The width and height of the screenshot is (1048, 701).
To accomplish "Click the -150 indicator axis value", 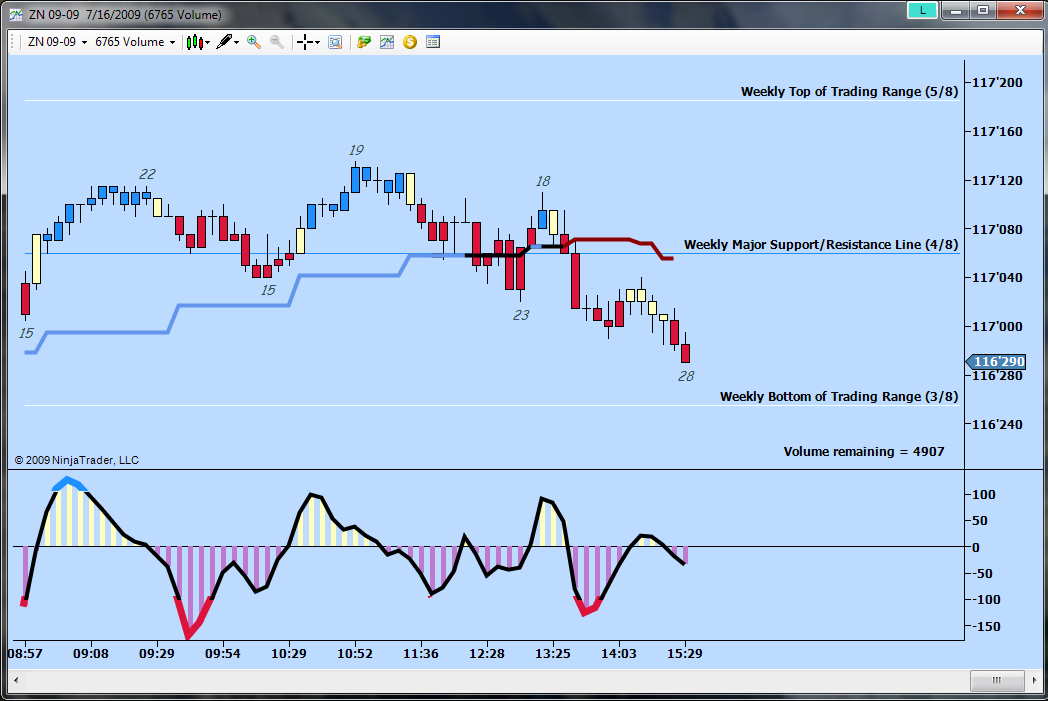I will click(987, 627).
